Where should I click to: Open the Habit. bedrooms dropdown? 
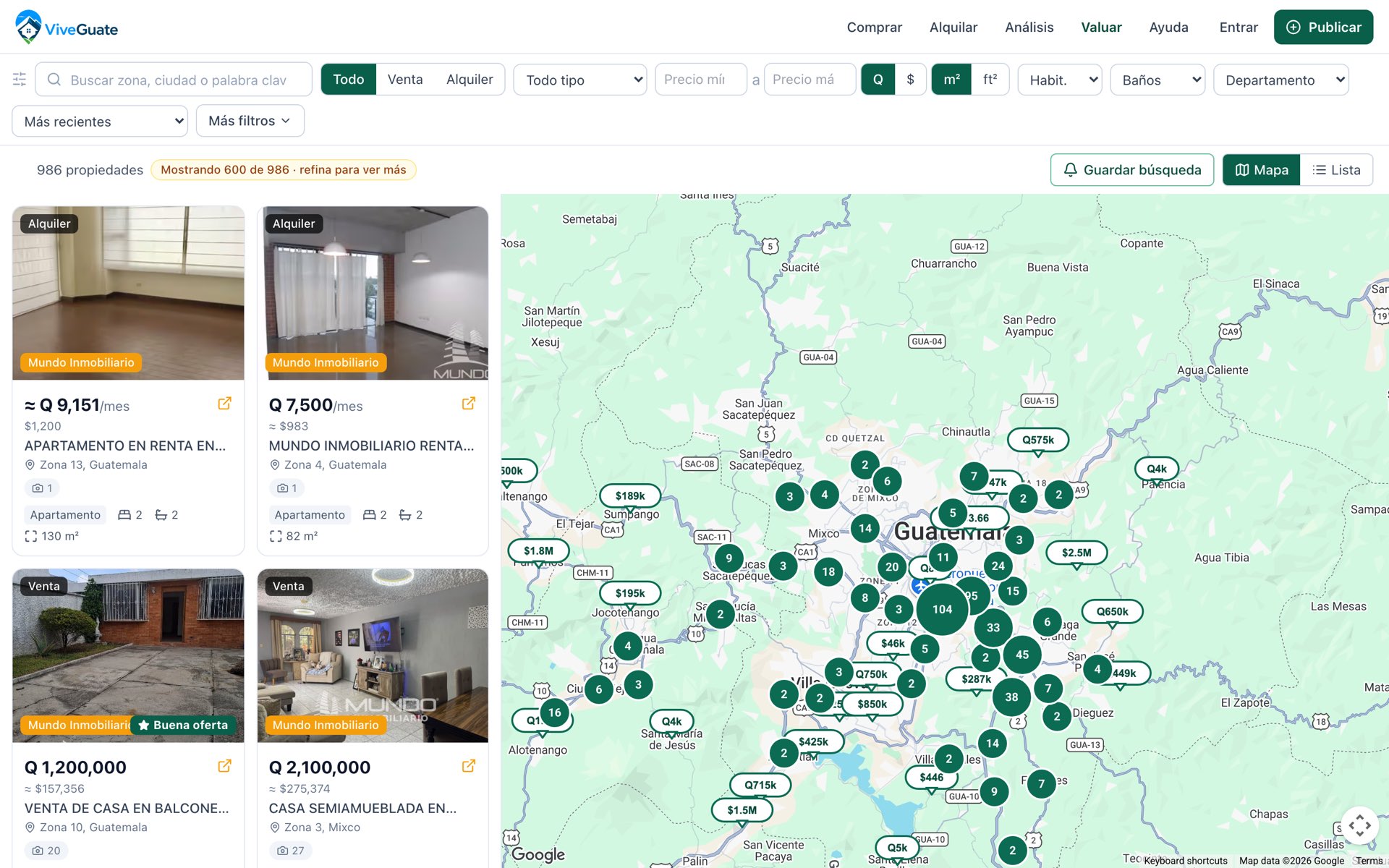click(1060, 80)
